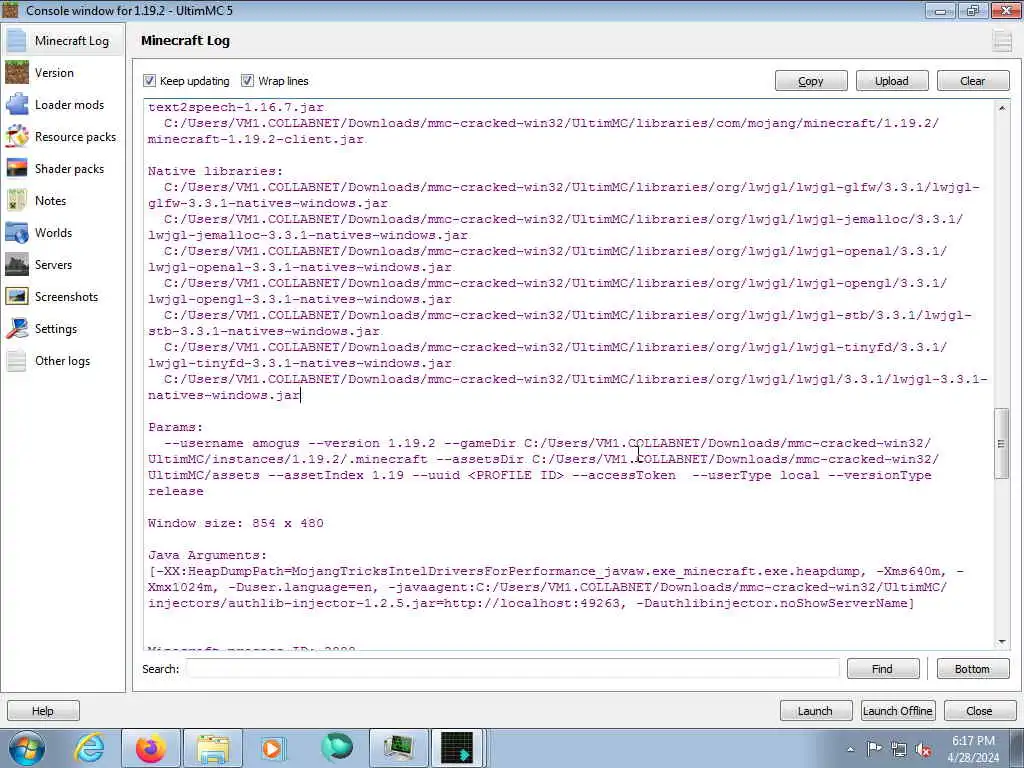Open the Other logs page icon
Viewport: 1024px width, 768px height.
[x=16, y=360]
